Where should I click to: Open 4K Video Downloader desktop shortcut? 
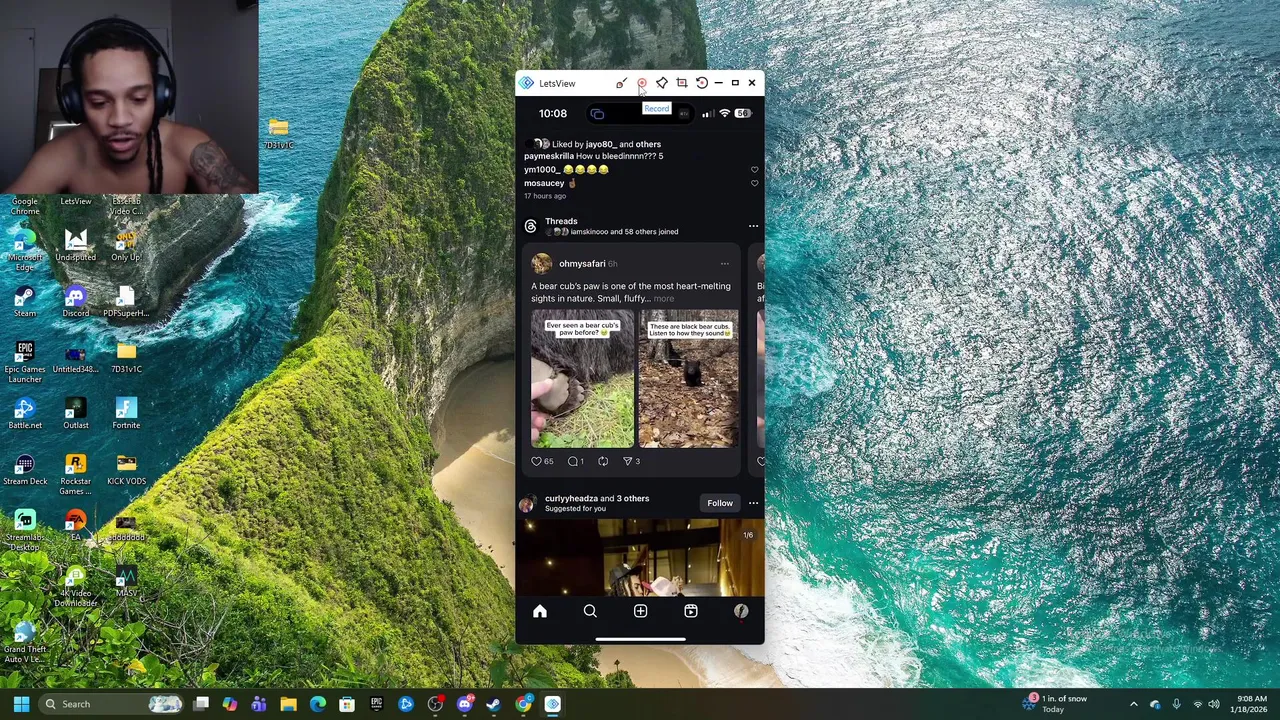75,586
